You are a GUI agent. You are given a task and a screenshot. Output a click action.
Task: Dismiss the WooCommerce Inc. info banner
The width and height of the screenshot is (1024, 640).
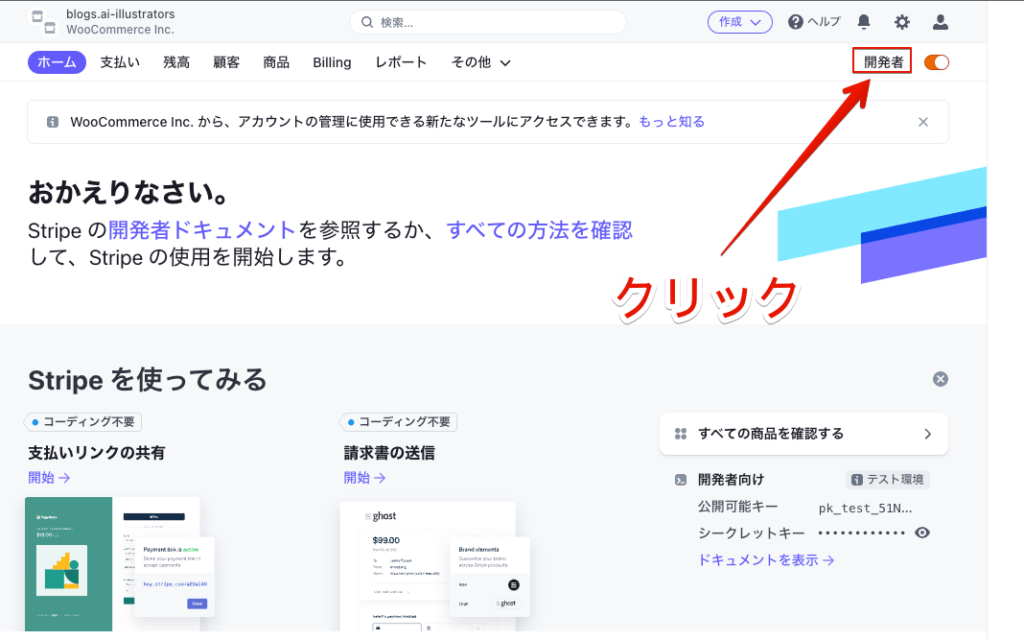click(x=923, y=122)
